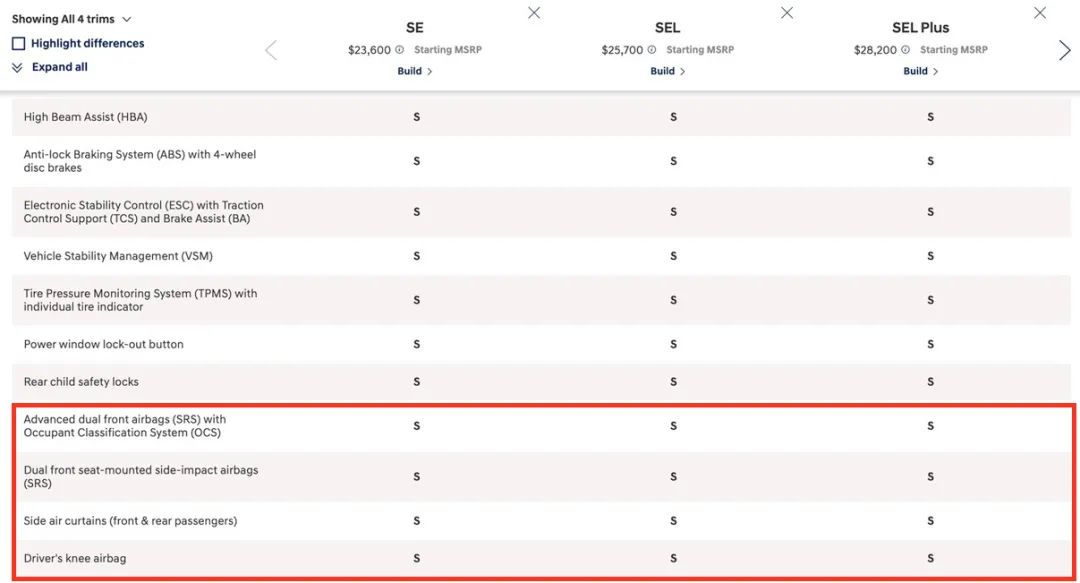Screen dimensions: 1080x583
Task: Enable the Highlight differences checkbox
Action: pyautogui.click(x=18, y=43)
